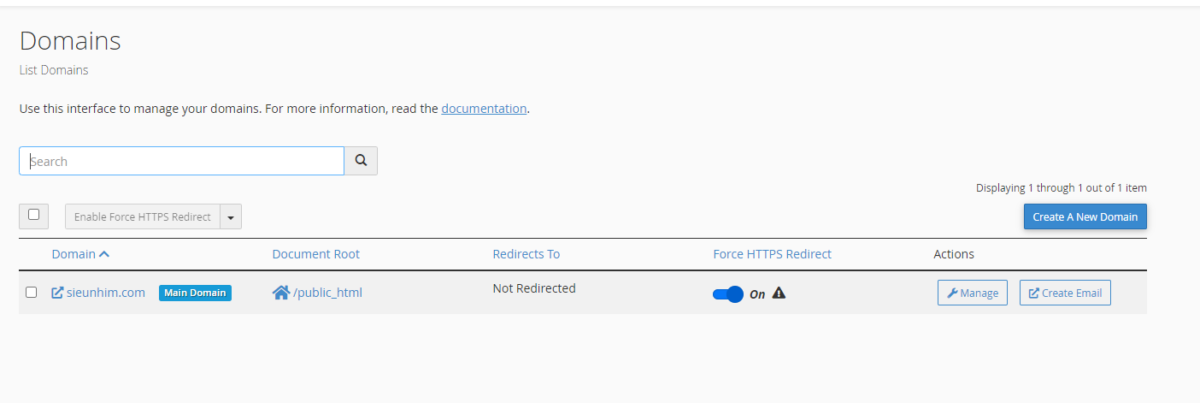Open the sieunhim.com domain link

(106, 293)
